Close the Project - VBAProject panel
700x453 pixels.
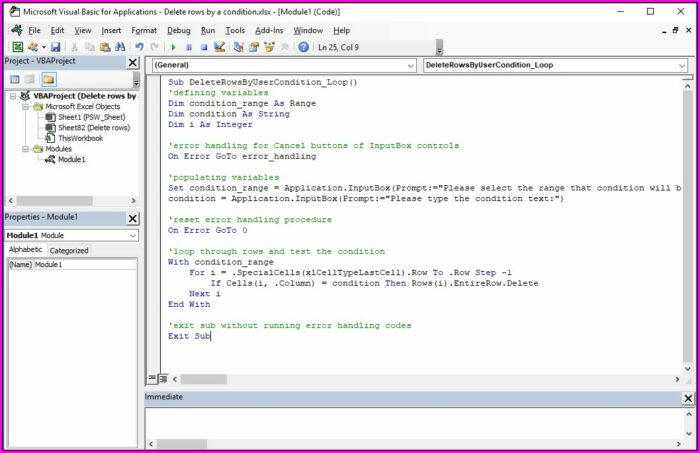tap(133, 62)
